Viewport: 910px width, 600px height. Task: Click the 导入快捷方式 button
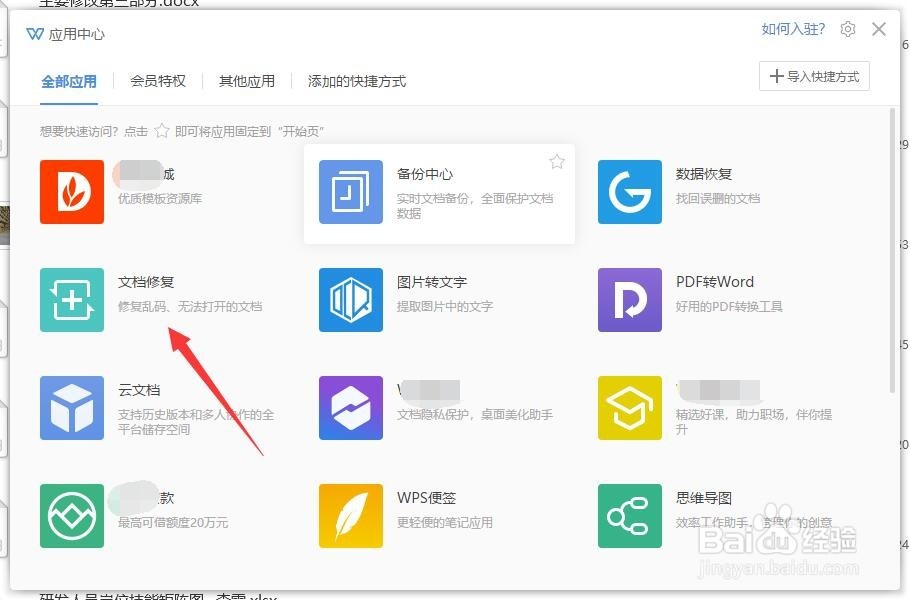click(x=814, y=76)
